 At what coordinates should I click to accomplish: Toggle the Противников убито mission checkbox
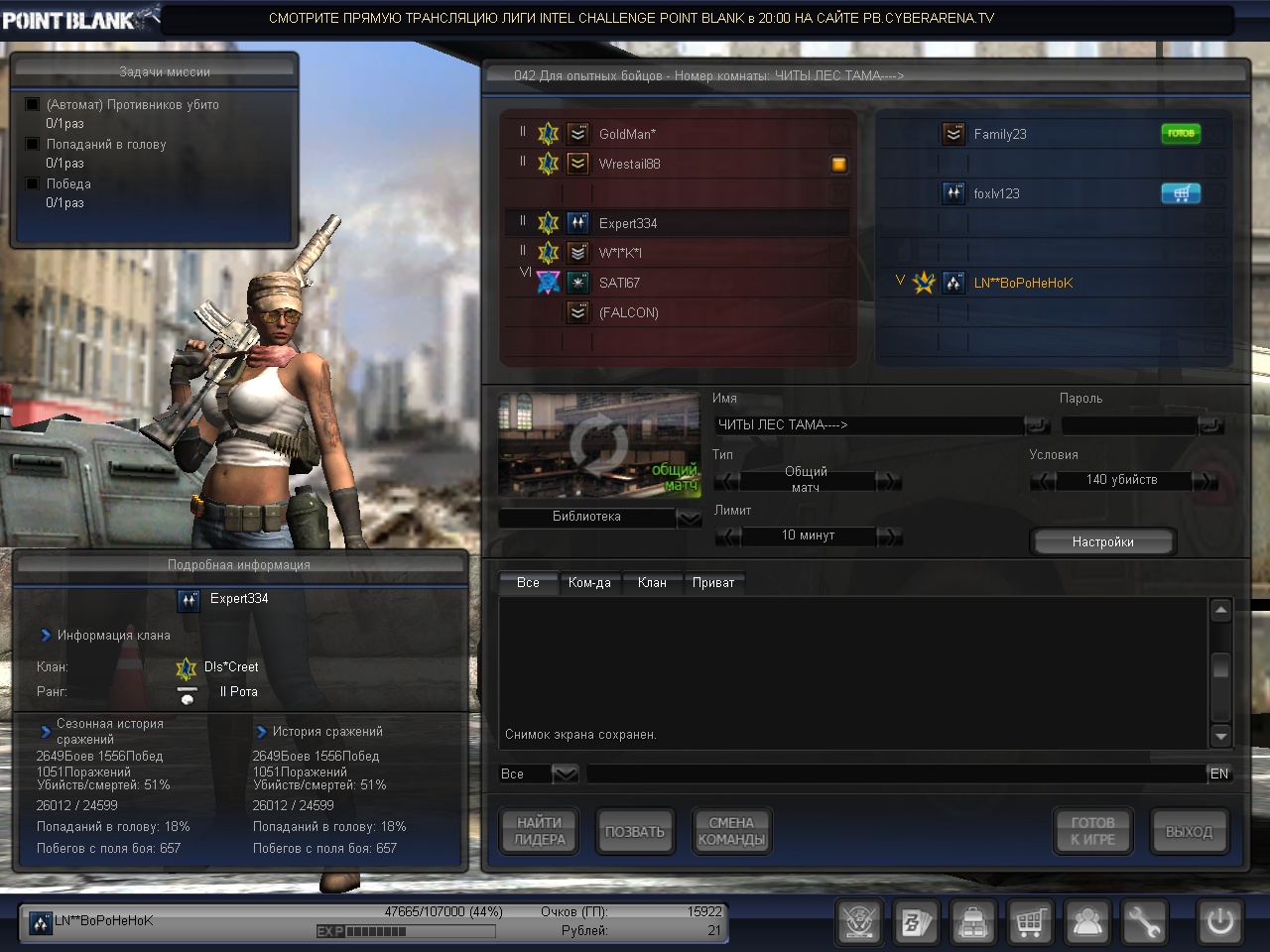pyautogui.click(x=33, y=104)
